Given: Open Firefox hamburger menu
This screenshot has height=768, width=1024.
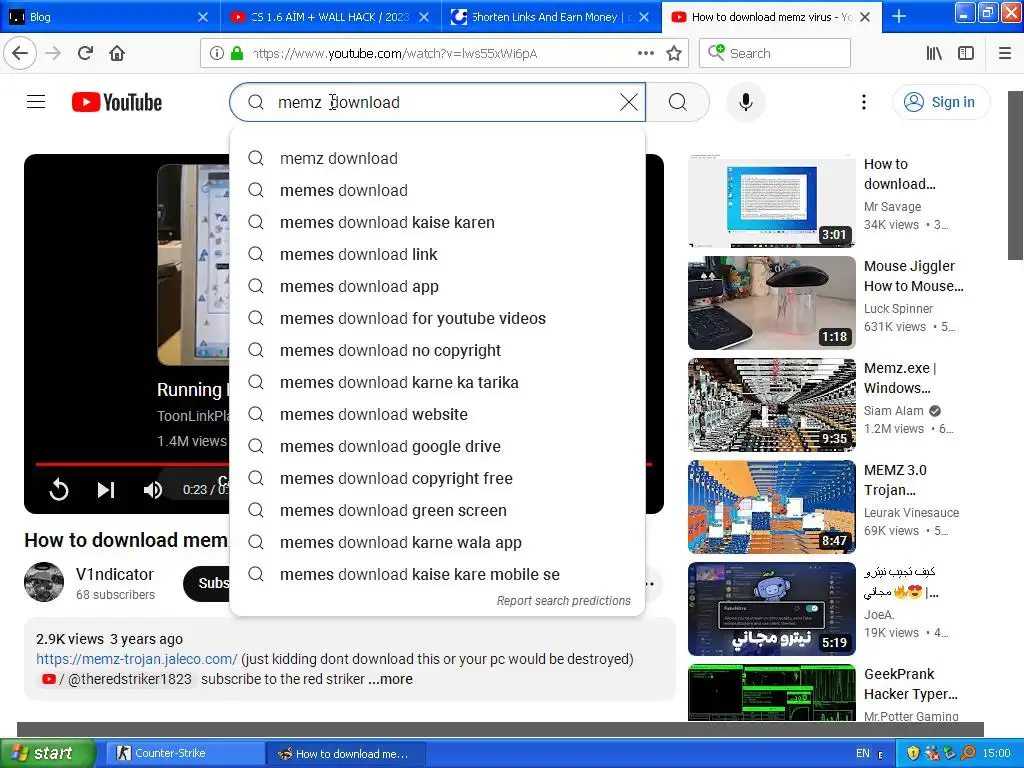Looking at the screenshot, I should coord(1005,53).
